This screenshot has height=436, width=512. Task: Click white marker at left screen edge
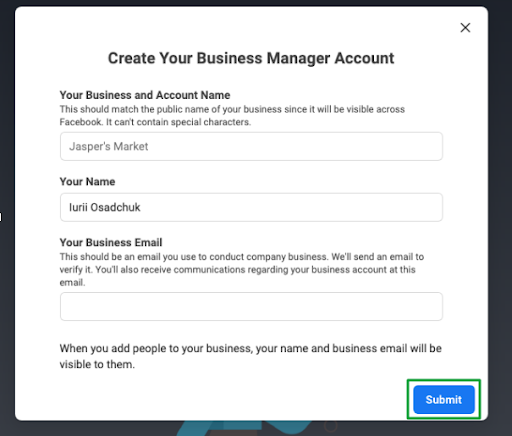pos(1,217)
